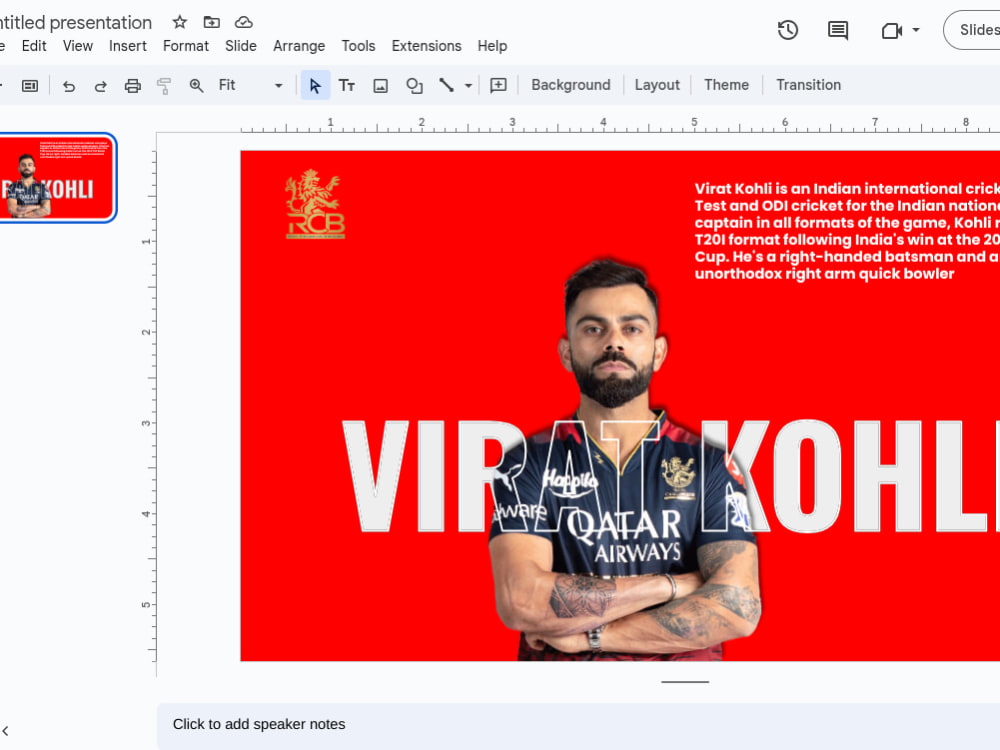
Task: Open the Shape tool
Action: click(x=415, y=85)
